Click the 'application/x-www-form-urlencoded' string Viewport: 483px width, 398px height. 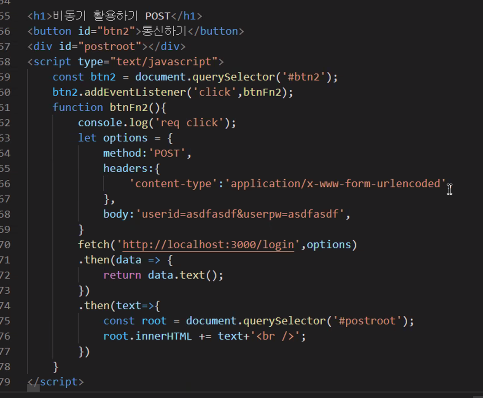click(x=336, y=184)
